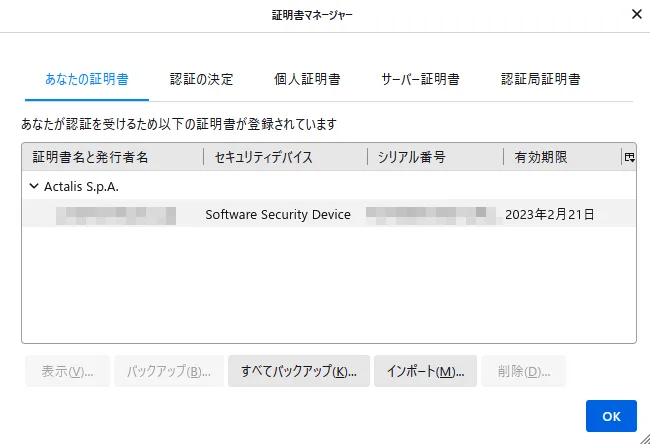Select the Software Security Device certificate row
This screenshot has height=444, width=650.
(x=329, y=214)
